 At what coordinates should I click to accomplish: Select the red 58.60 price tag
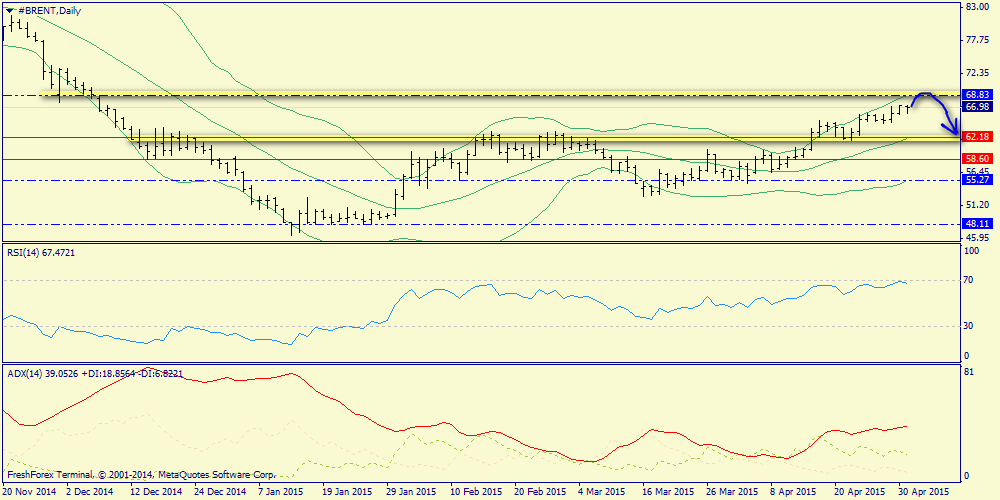(x=976, y=159)
